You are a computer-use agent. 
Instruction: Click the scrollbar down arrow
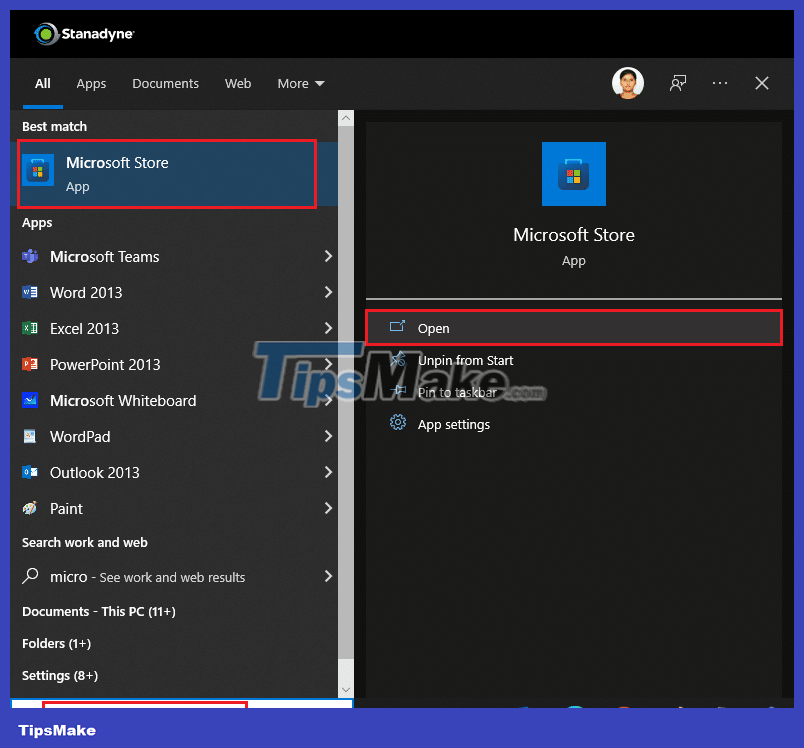tap(345, 689)
